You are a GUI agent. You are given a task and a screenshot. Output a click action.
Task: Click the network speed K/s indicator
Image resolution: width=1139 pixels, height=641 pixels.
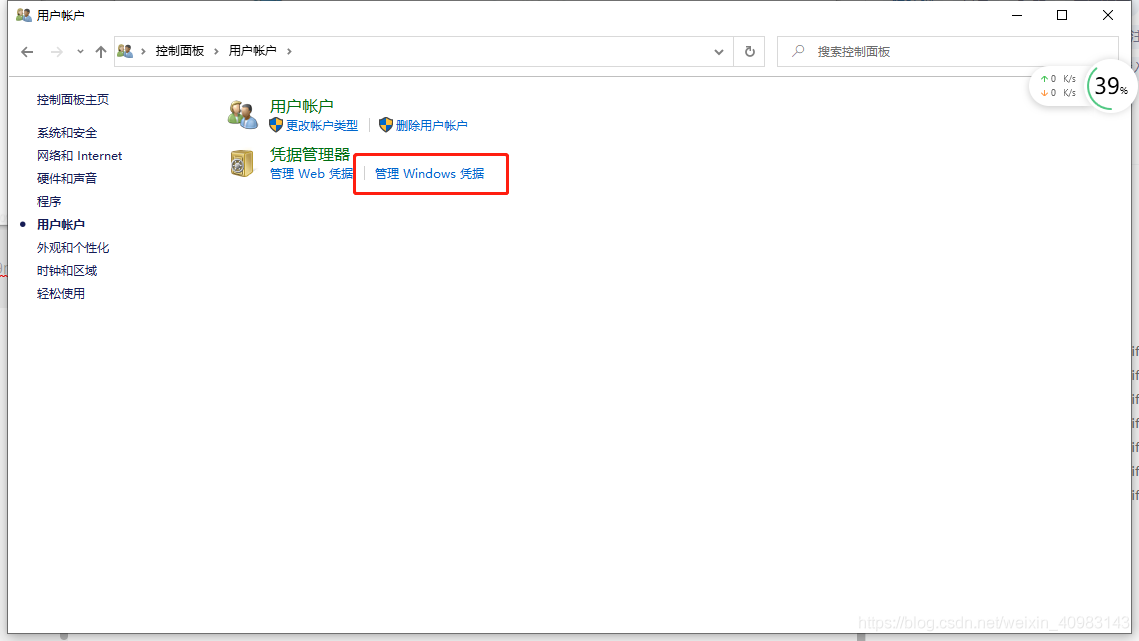click(1058, 86)
